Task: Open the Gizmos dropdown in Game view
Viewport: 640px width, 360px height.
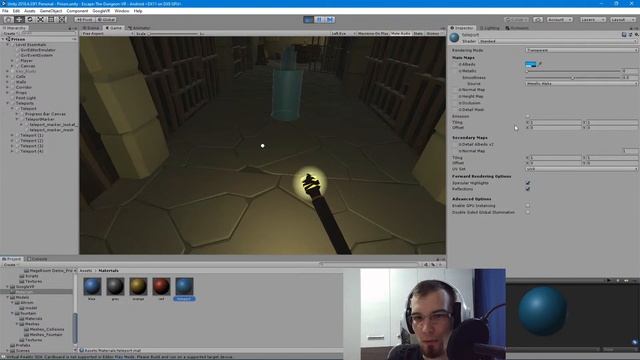Action: (x=434, y=33)
